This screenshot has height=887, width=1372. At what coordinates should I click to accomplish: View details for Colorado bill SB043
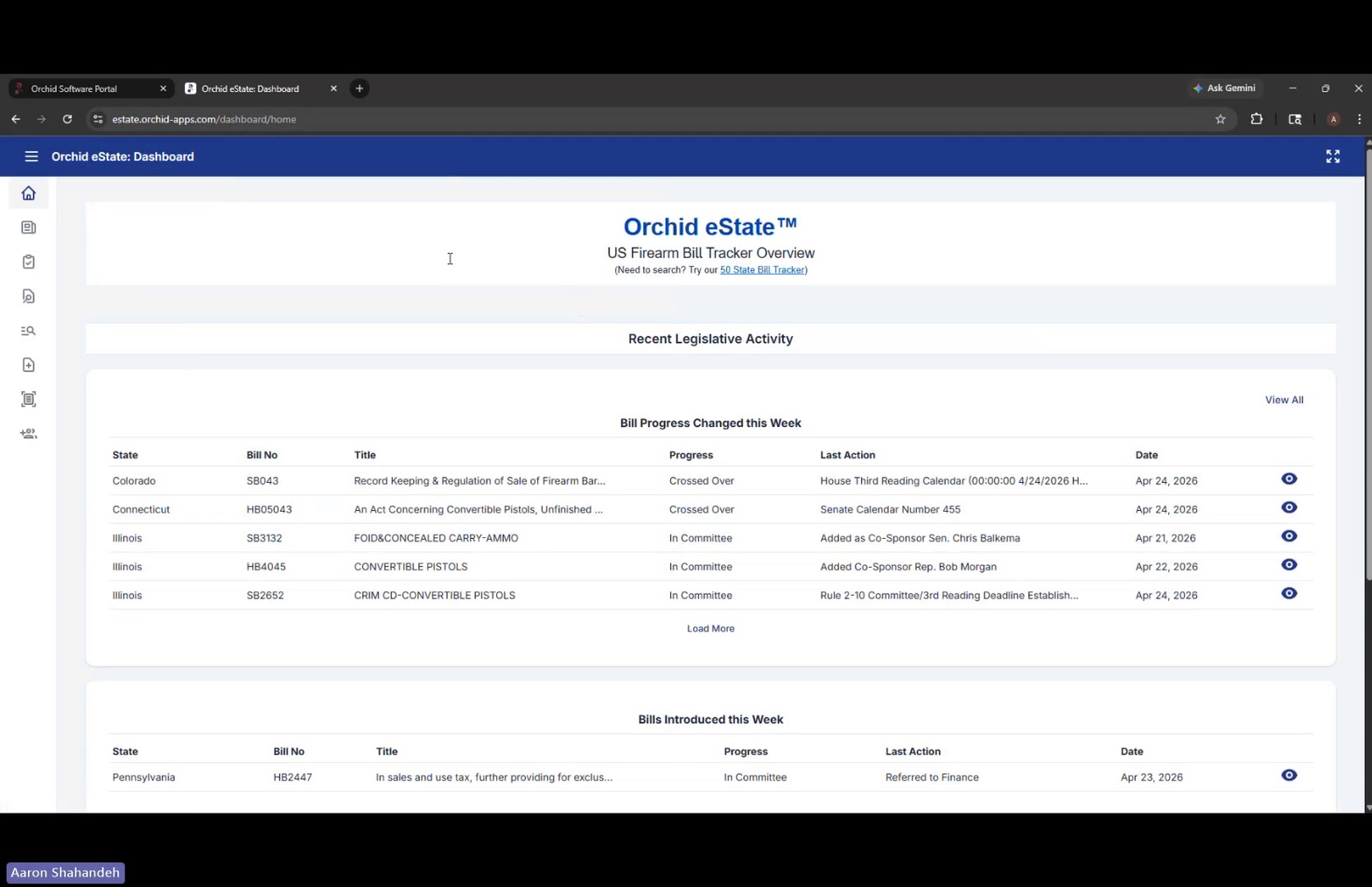click(x=1289, y=479)
